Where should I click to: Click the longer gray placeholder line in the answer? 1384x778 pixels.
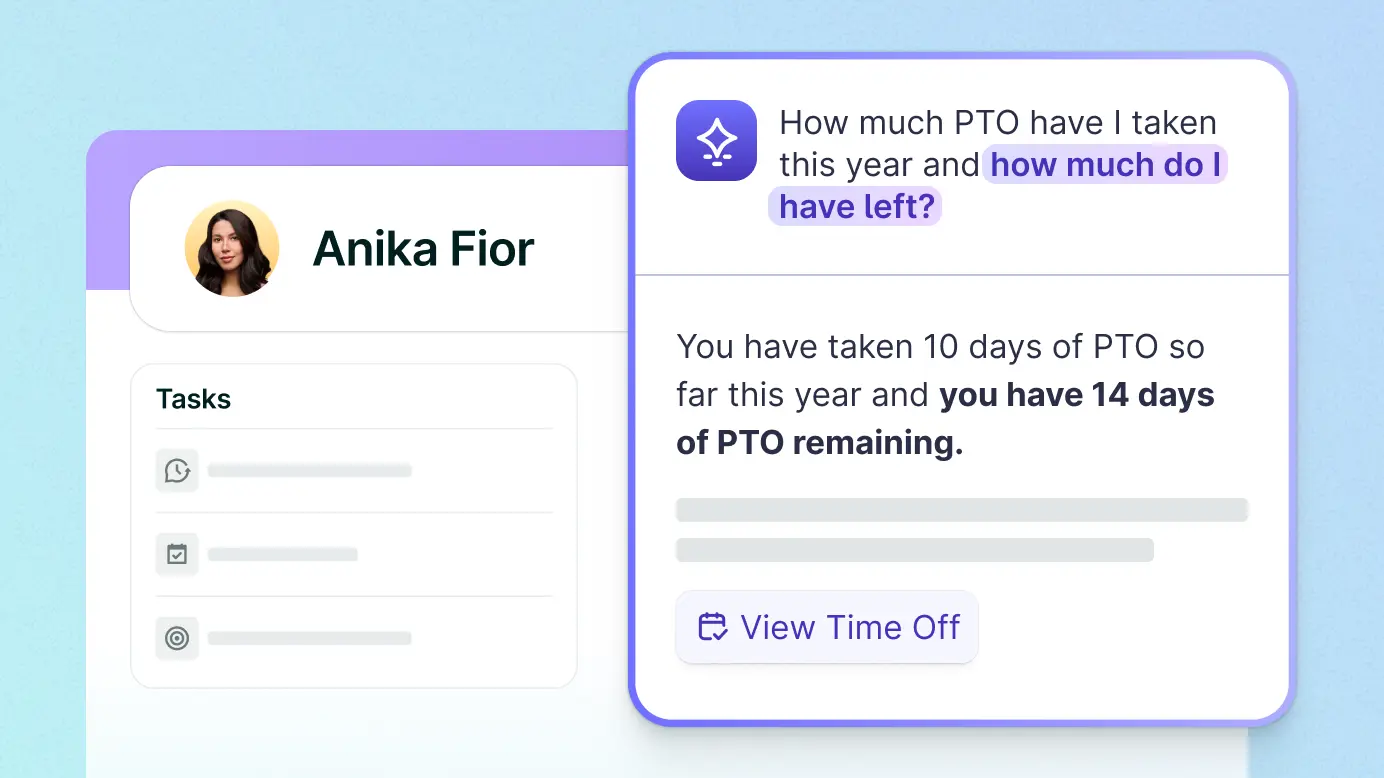click(x=962, y=510)
